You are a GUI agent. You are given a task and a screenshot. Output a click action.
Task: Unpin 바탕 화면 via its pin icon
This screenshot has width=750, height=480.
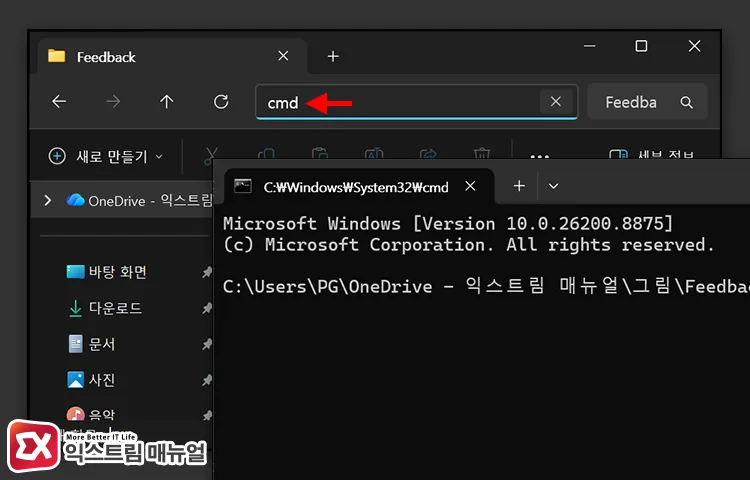[207, 272]
